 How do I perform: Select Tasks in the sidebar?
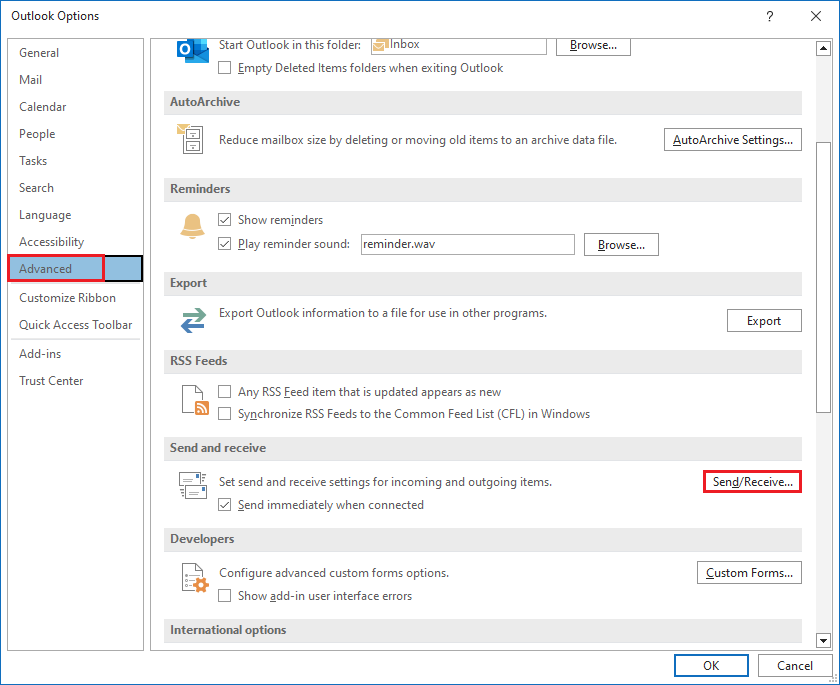click(x=76, y=161)
